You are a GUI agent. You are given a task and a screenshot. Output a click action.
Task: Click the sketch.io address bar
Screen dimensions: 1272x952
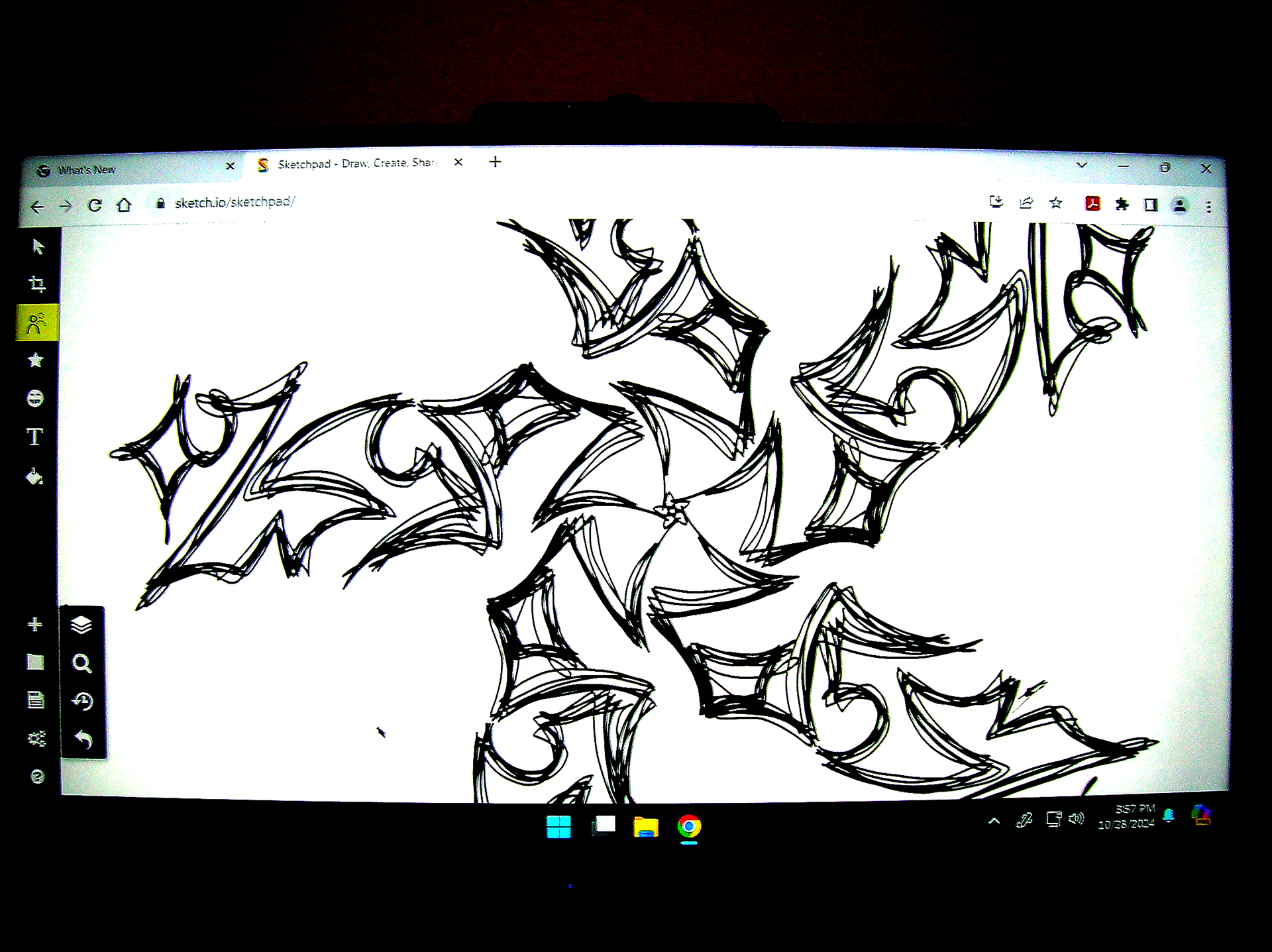[235, 202]
